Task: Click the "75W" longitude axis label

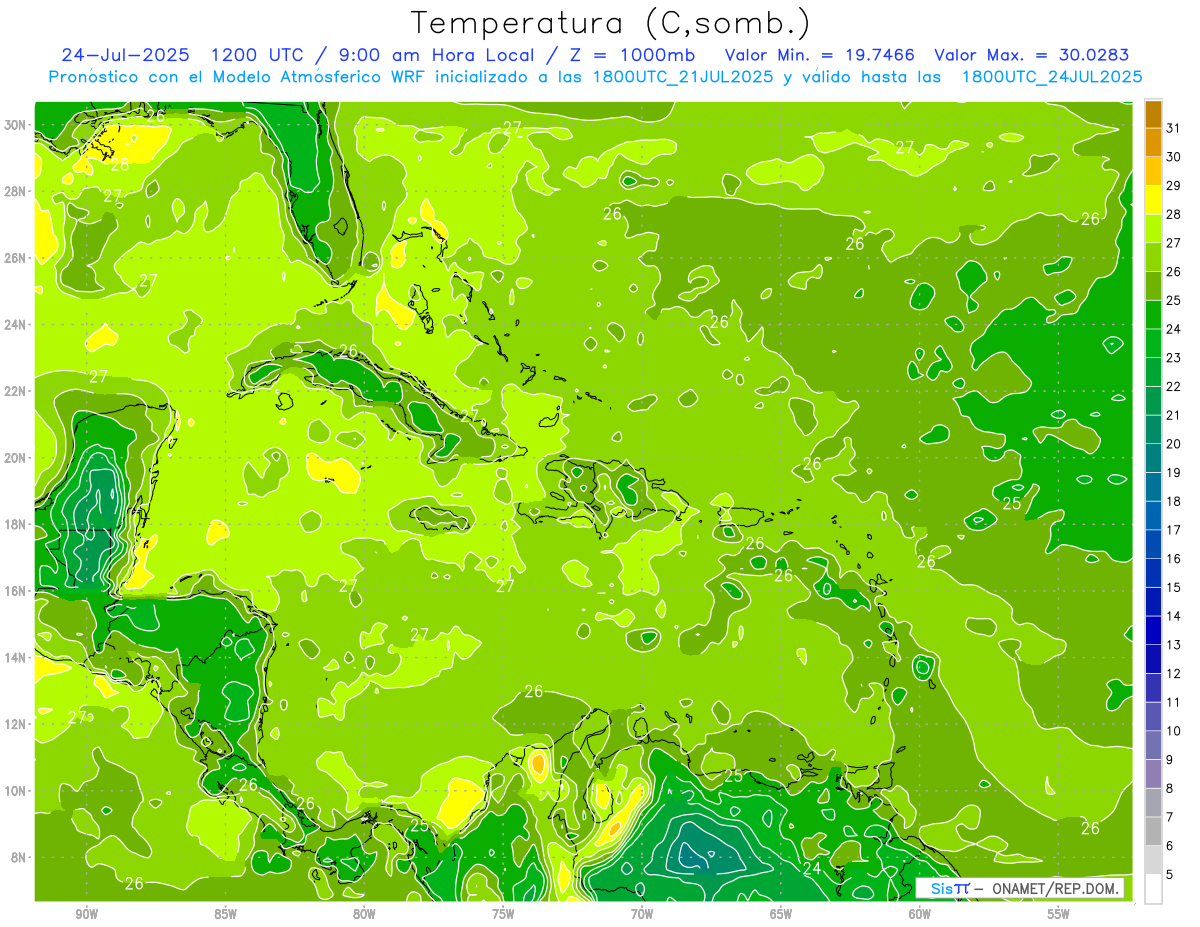Action: (x=503, y=914)
